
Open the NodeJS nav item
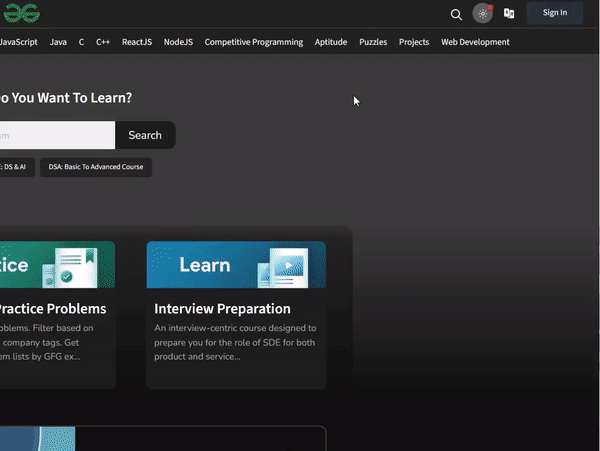point(178,42)
